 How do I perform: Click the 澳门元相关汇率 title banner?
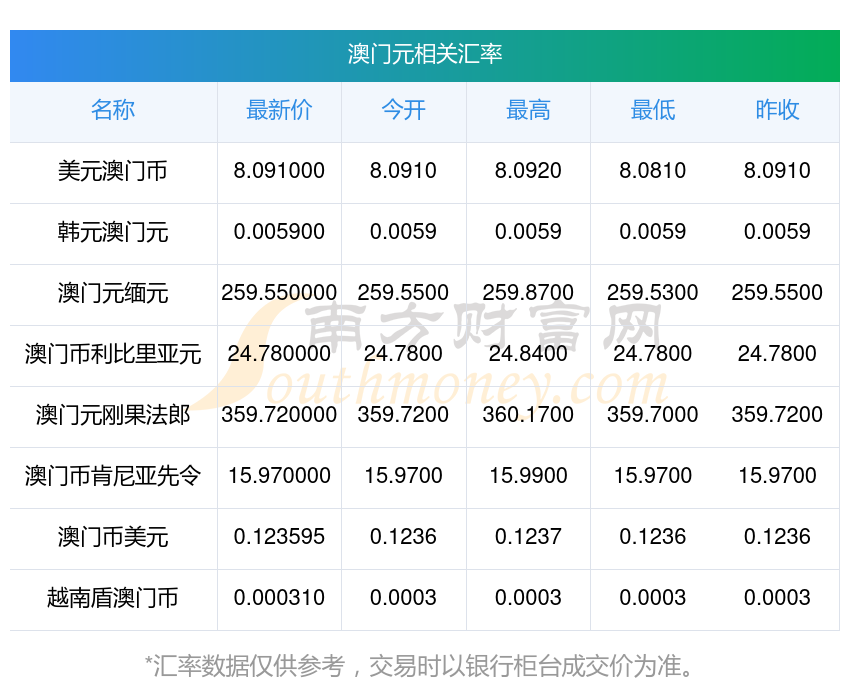coord(425,54)
